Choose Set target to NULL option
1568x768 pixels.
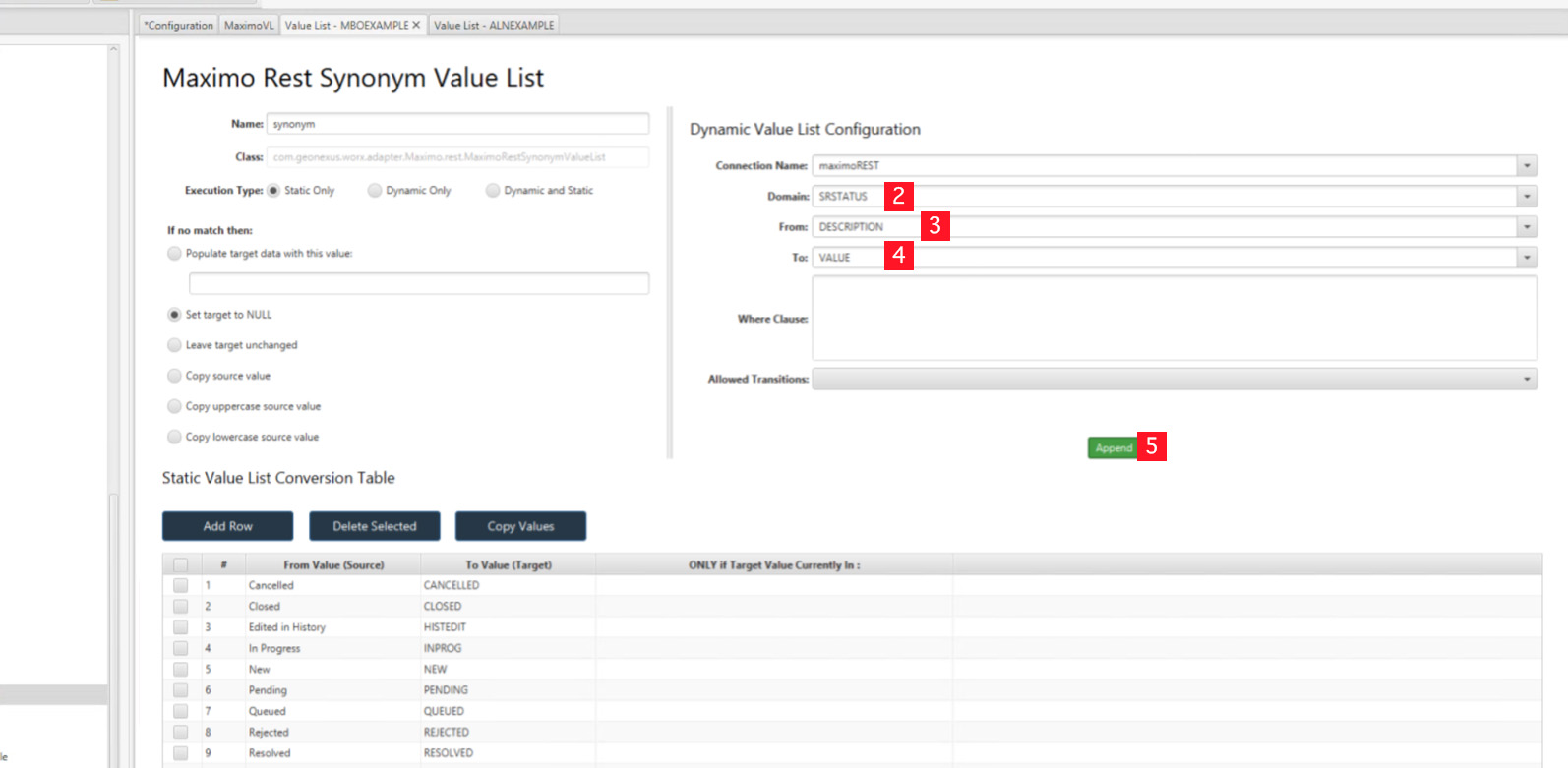174,315
